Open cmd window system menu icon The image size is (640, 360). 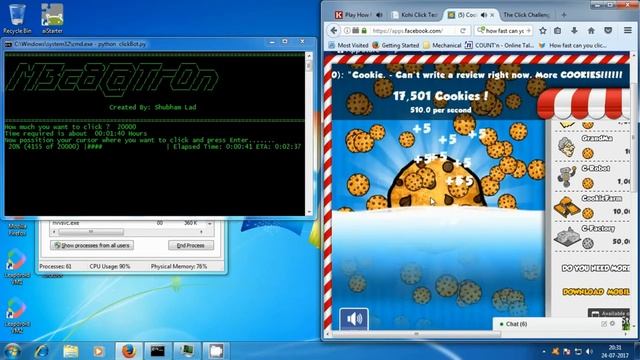coord(8,44)
